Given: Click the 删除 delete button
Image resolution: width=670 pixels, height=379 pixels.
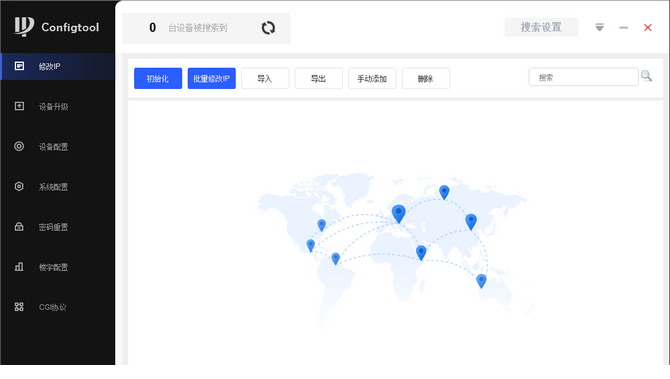Looking at the screenshot, I should coord(426,79).
